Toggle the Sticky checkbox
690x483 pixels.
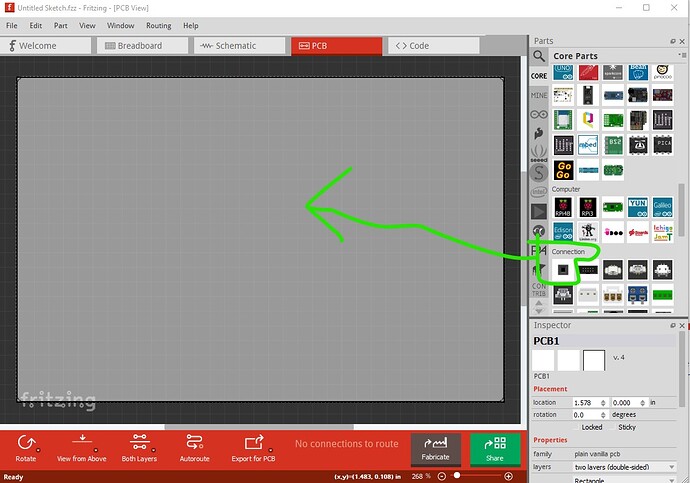613,427
